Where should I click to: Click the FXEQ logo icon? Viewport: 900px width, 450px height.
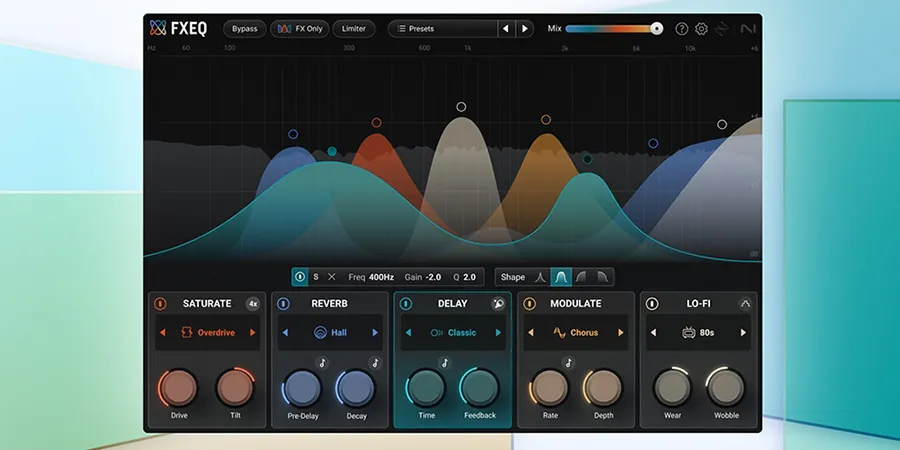coord(158,28)
